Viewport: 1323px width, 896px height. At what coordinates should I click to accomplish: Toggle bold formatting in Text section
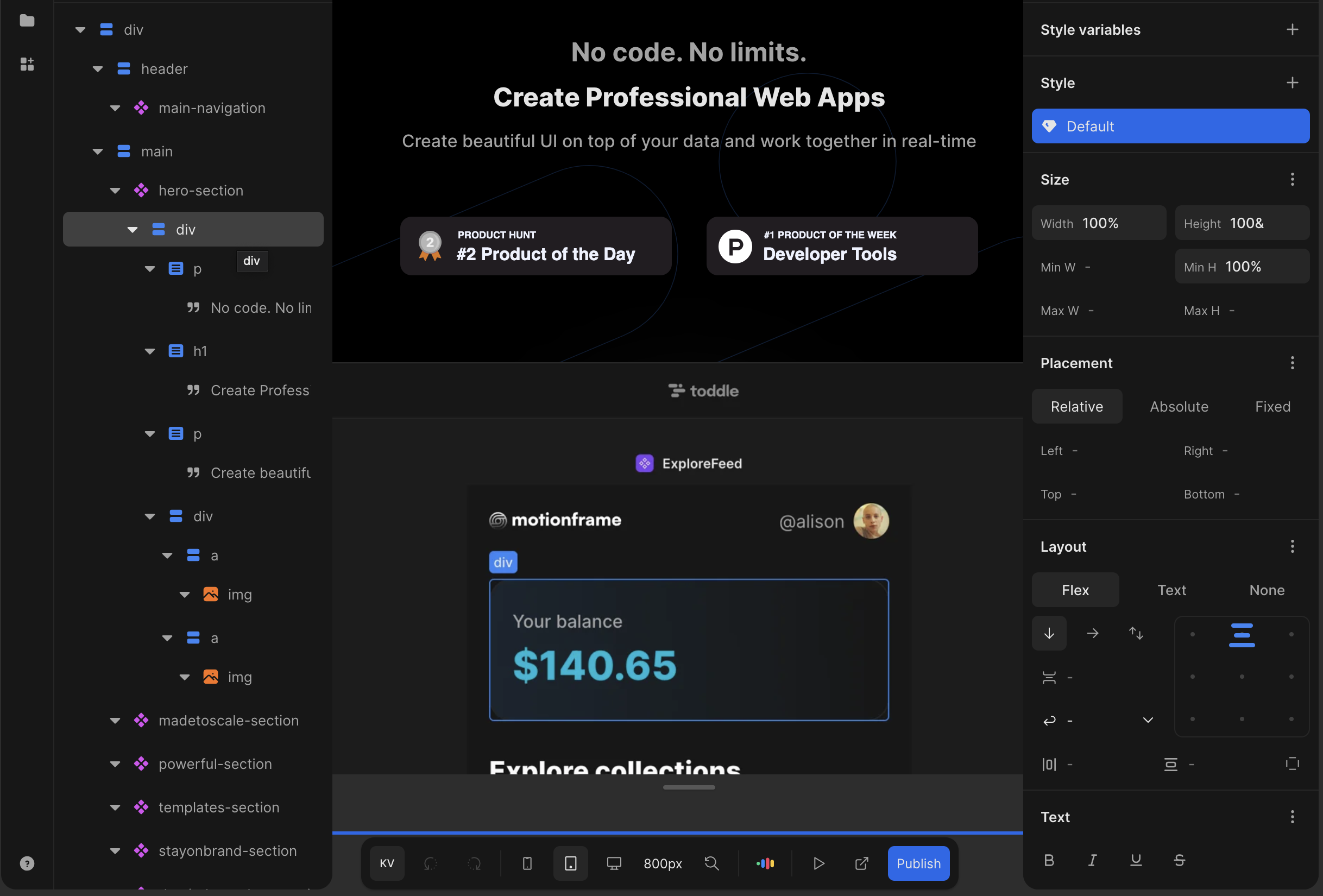pyautogui.click(x=1049, y=860)
